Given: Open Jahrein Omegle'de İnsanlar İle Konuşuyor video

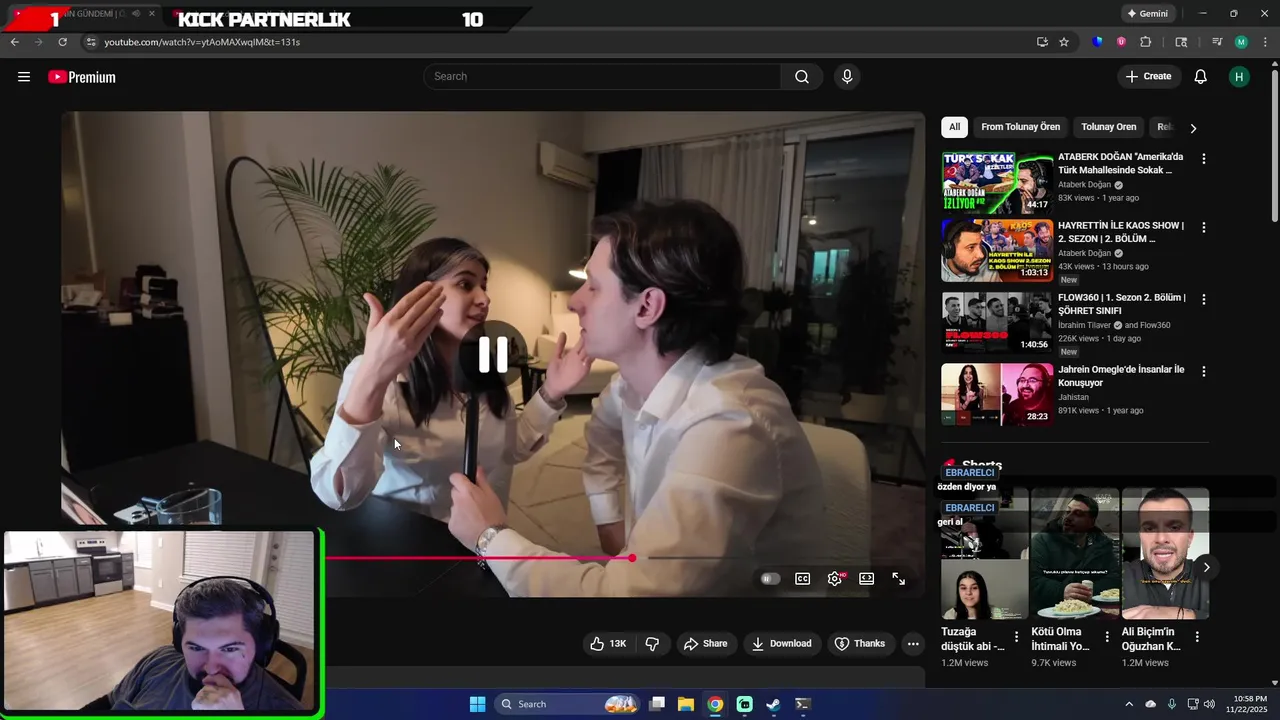Looking at the screenshot, I should [1121, 376].
